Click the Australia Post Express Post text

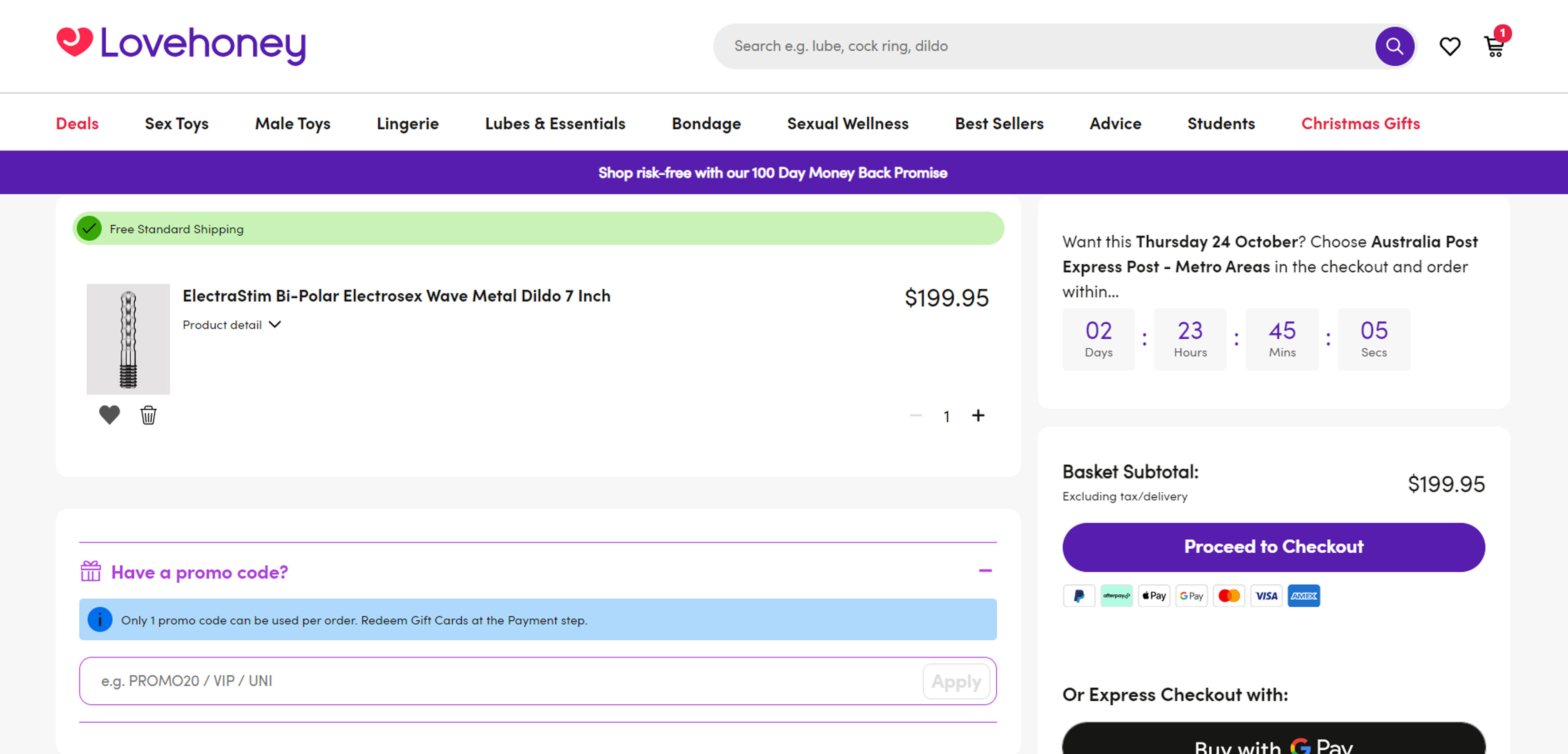[1270, 254]
